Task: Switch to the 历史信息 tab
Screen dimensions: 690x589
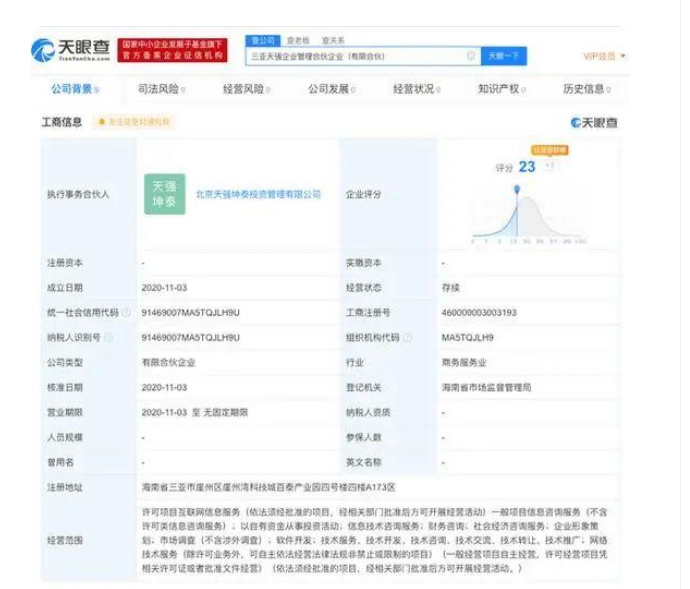Action: click(586, 89)
